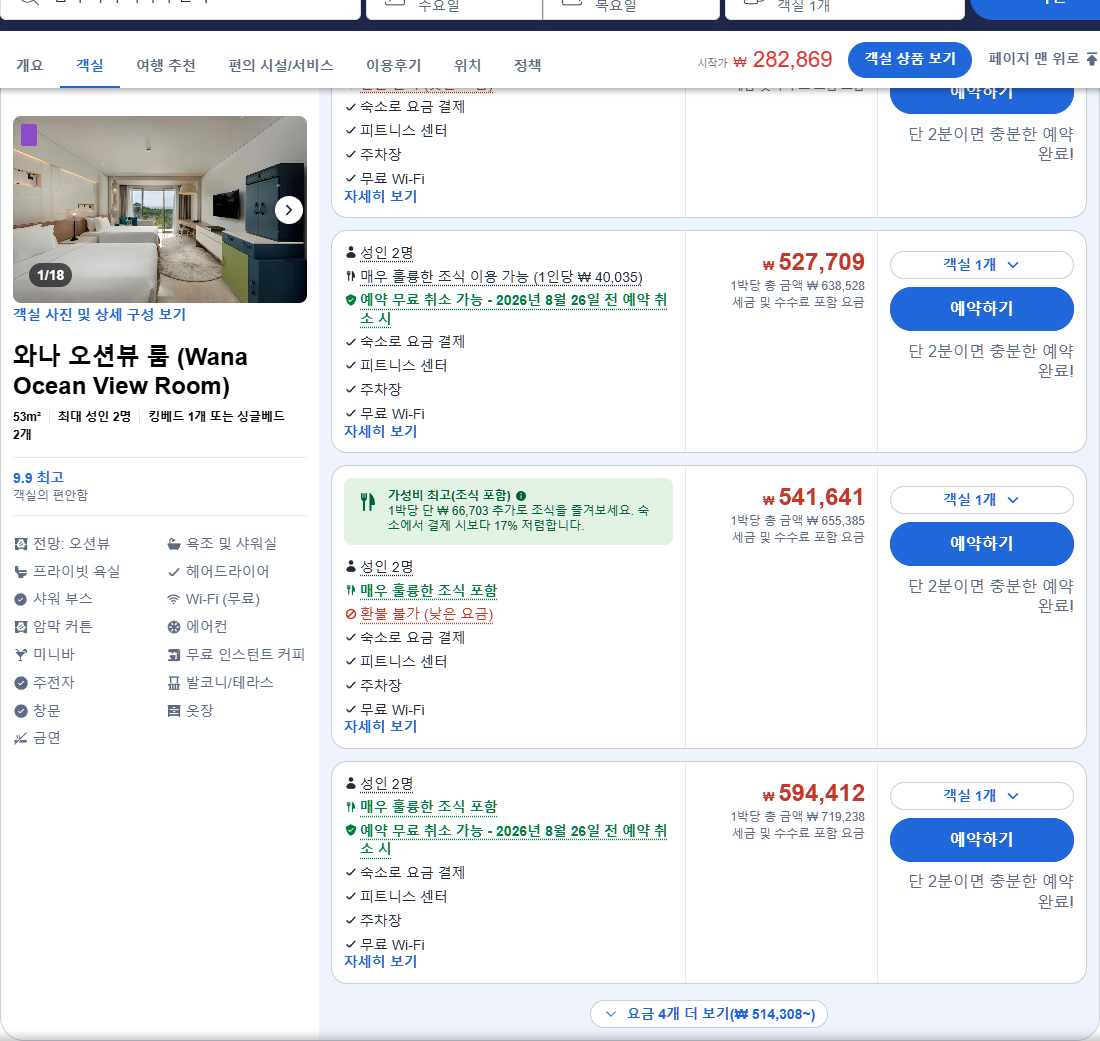
Task: Open room count dropdown for ₩541,641 offer
Action: pyautogui.click(x=981, y=499)
